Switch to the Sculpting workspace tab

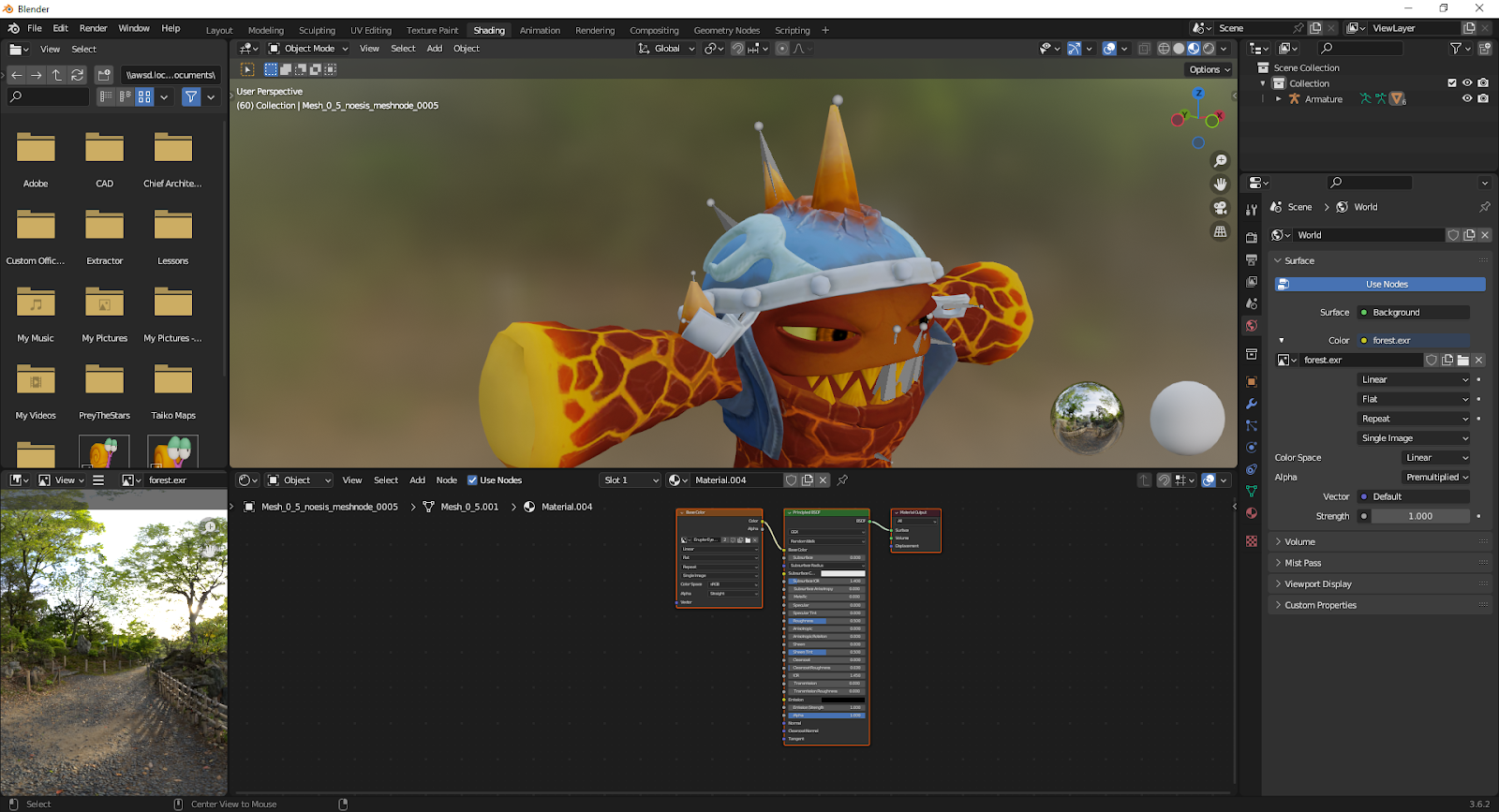(x=317, y=30)
